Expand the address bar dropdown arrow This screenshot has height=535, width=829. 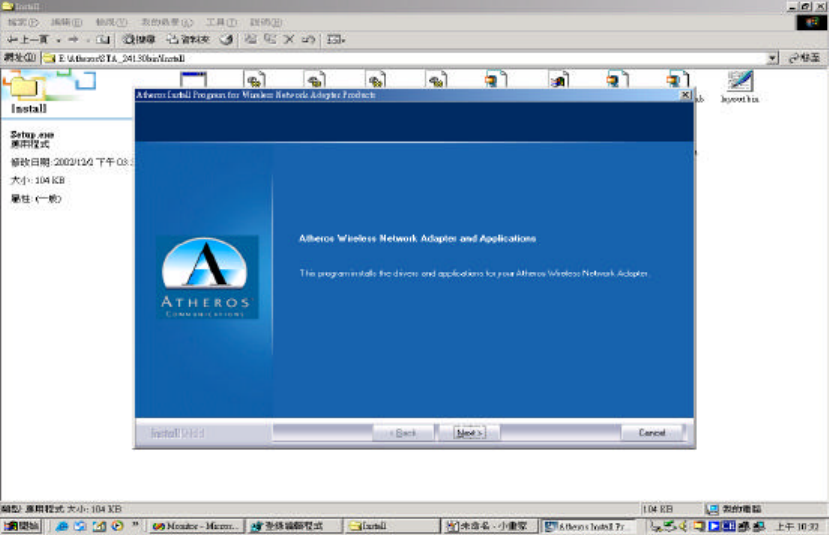tap(772, 58)
